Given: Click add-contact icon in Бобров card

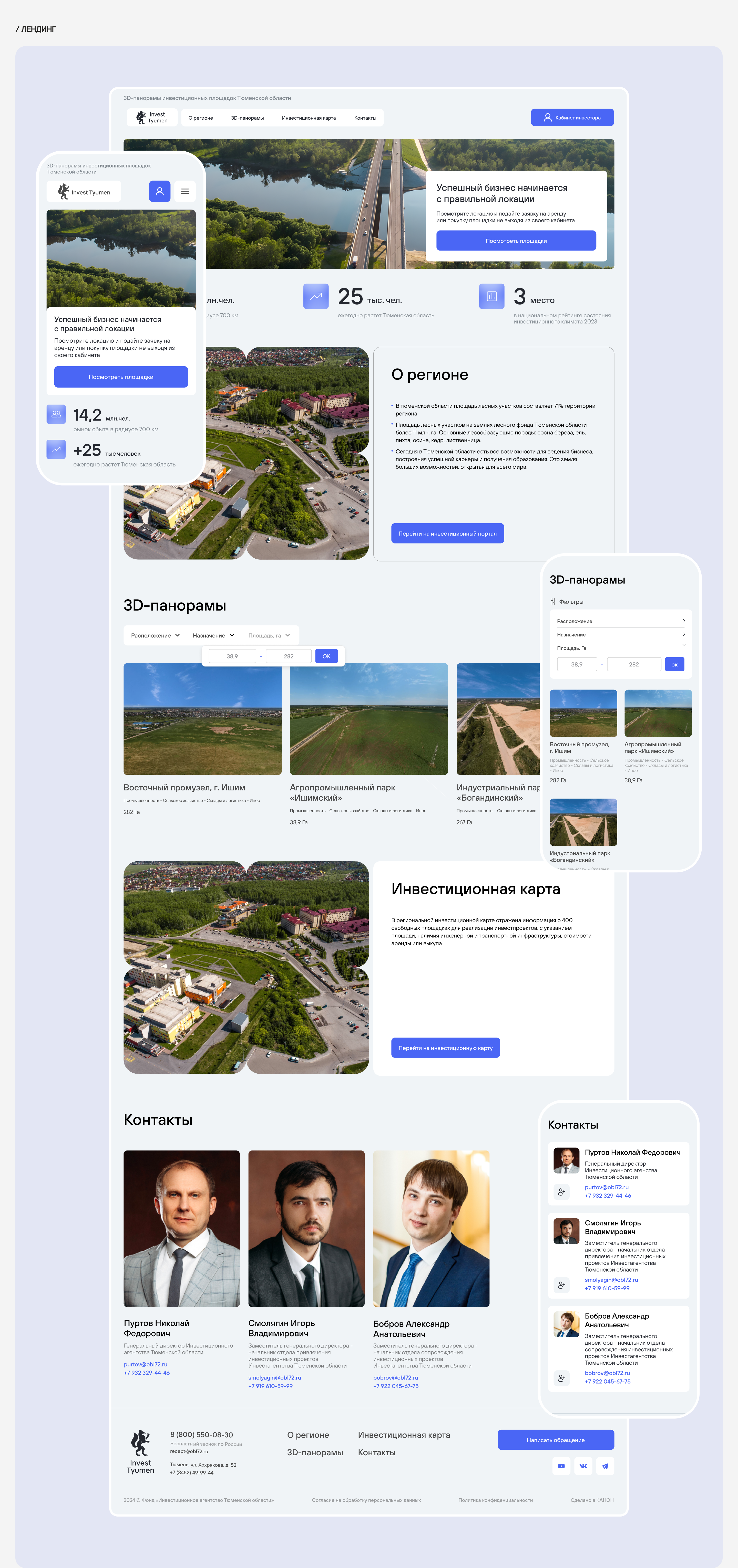Looking at the screenshot, I should (561, 1378).
